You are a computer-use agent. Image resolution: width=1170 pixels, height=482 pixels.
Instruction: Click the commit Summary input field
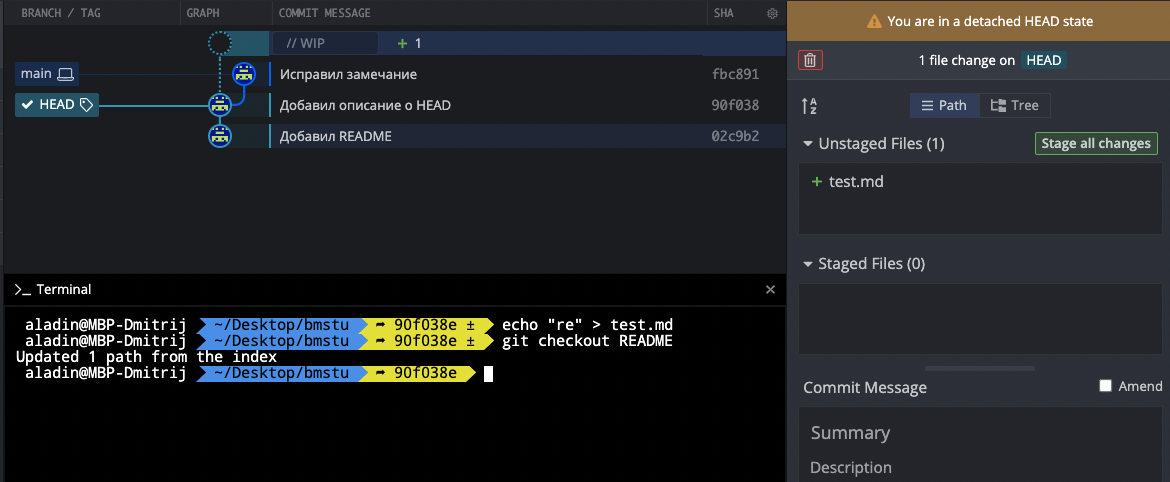coord(980,433)
